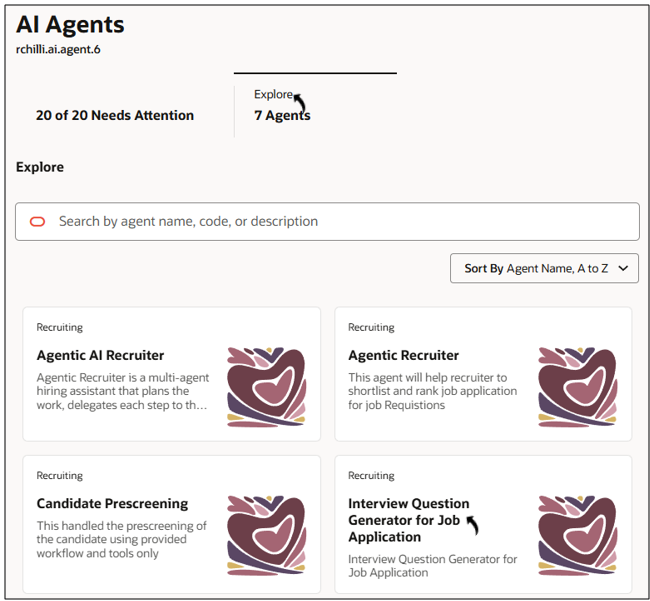Switch to Explore 7 Agents tab
The height and width of the screenshot is (601, 650).
[282, 106]
